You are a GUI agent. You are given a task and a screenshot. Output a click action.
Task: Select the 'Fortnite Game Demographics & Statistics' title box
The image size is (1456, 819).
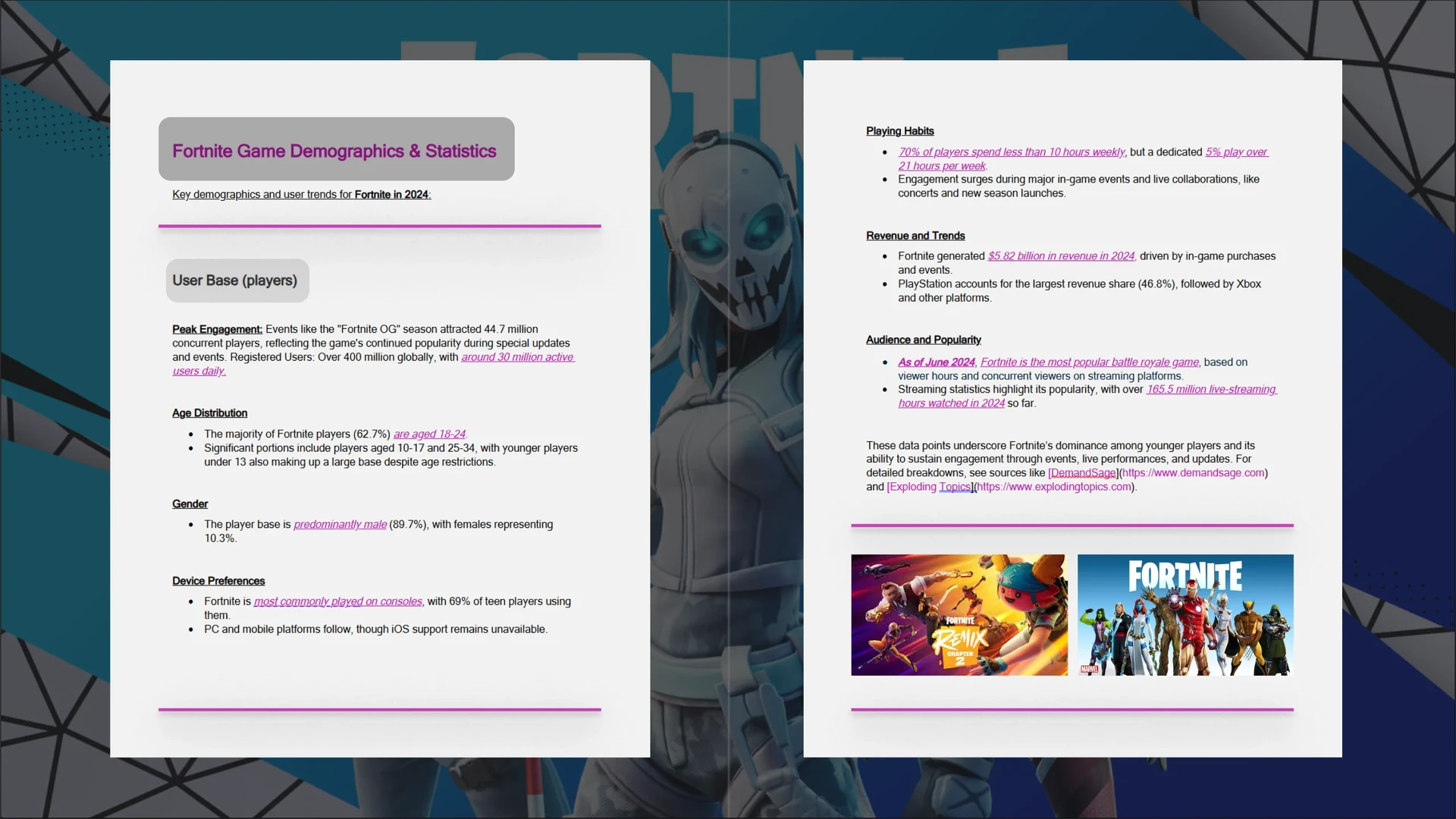pyautogui.click(x=336, y=149)
